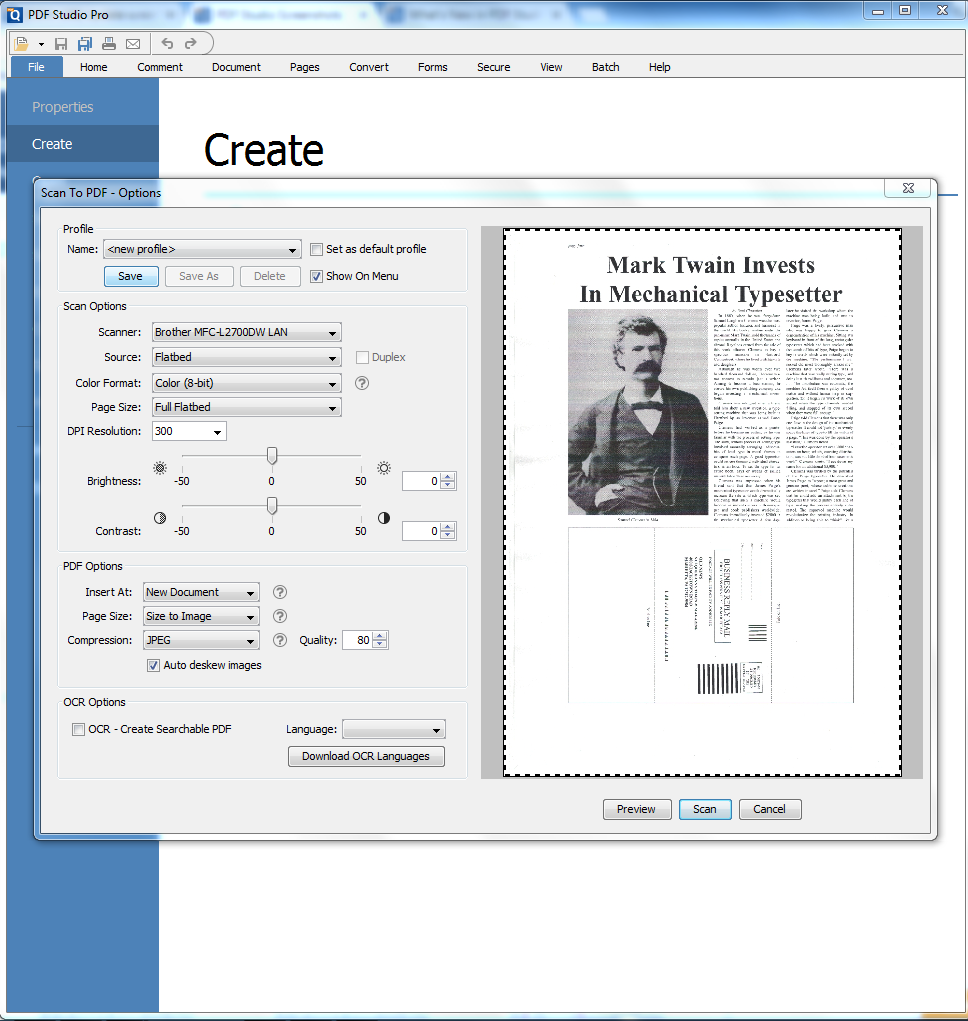Open the Help tab
968x1021 pixels.
tap(659, 67)
